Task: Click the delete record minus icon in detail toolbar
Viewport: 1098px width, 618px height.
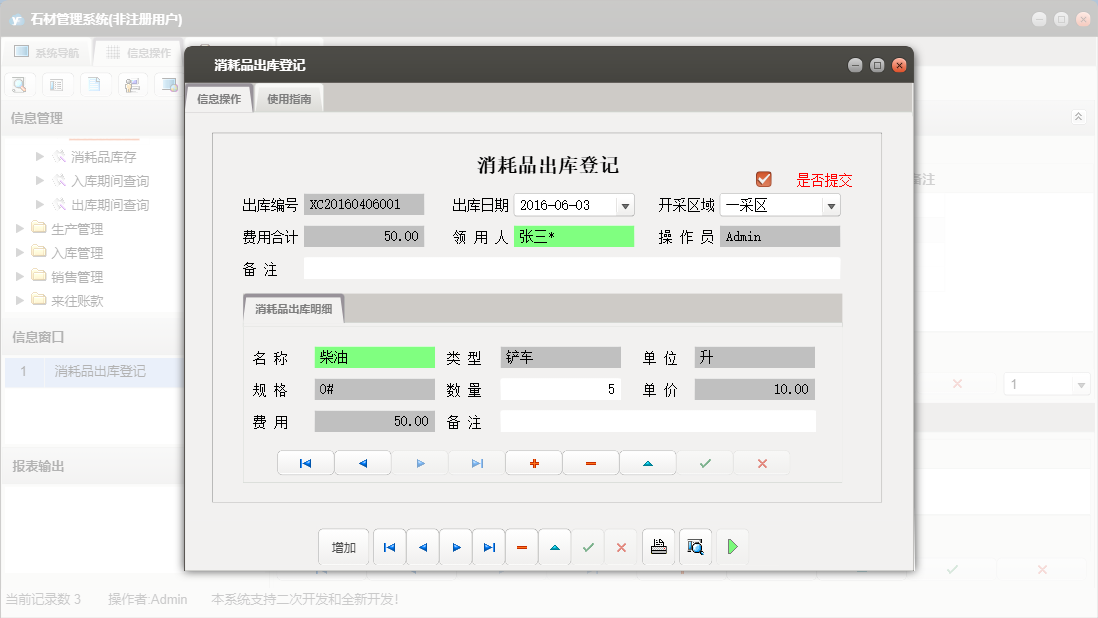Action: [x=590, y=462]
